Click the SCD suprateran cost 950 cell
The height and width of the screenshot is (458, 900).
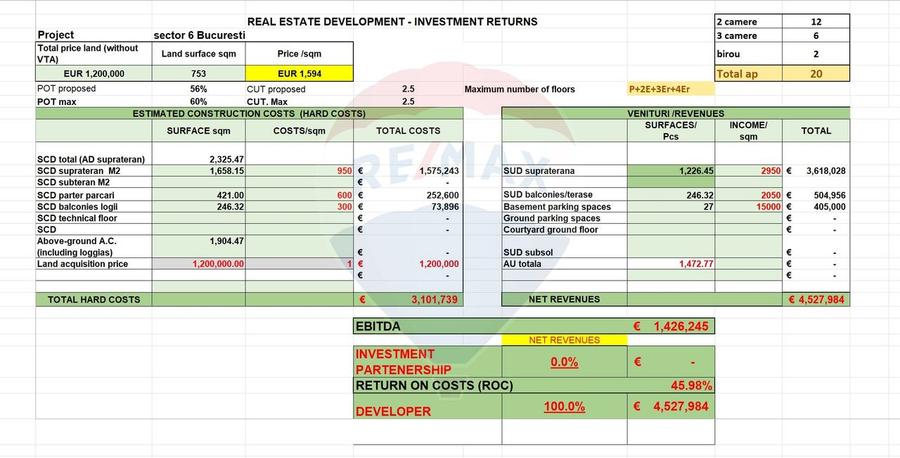[299, 171]
